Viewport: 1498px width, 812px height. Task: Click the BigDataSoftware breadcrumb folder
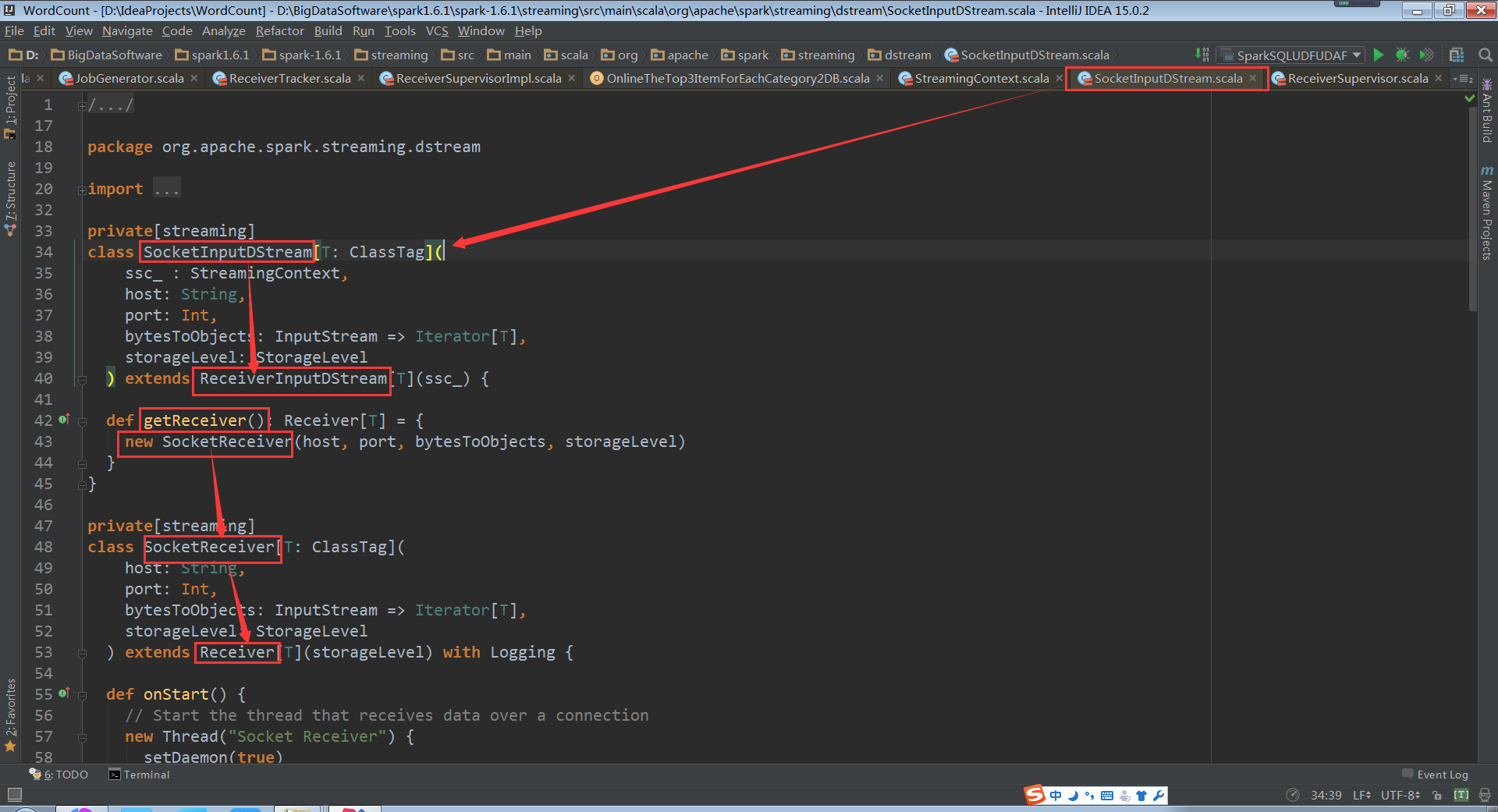click(x=107, y=55)
